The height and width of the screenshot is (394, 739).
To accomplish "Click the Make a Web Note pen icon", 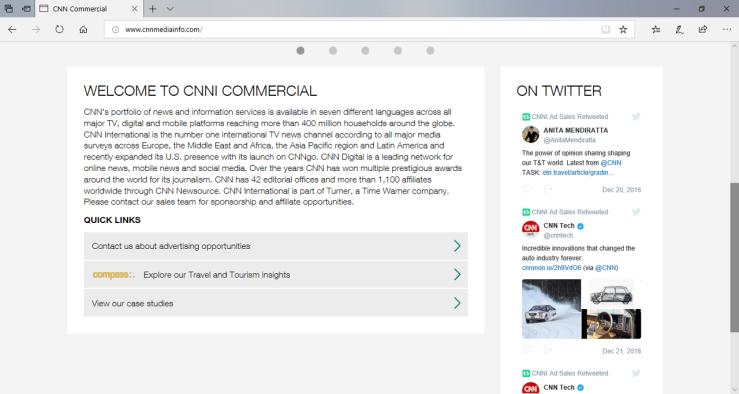I will coord(679,29).
